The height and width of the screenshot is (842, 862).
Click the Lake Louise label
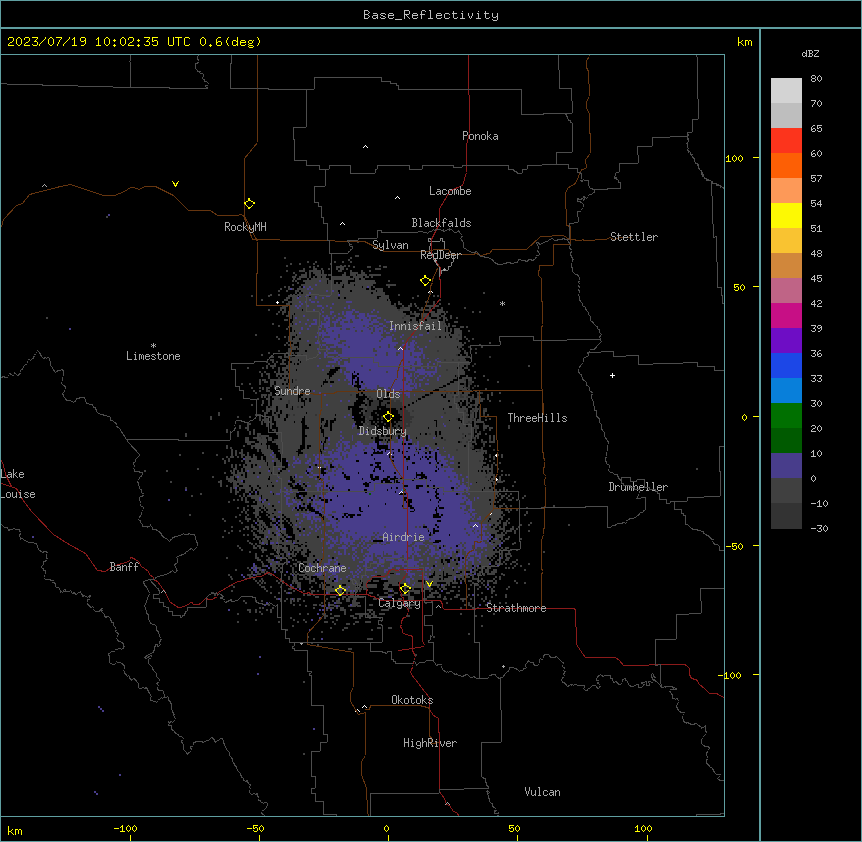tap(17, 484)
